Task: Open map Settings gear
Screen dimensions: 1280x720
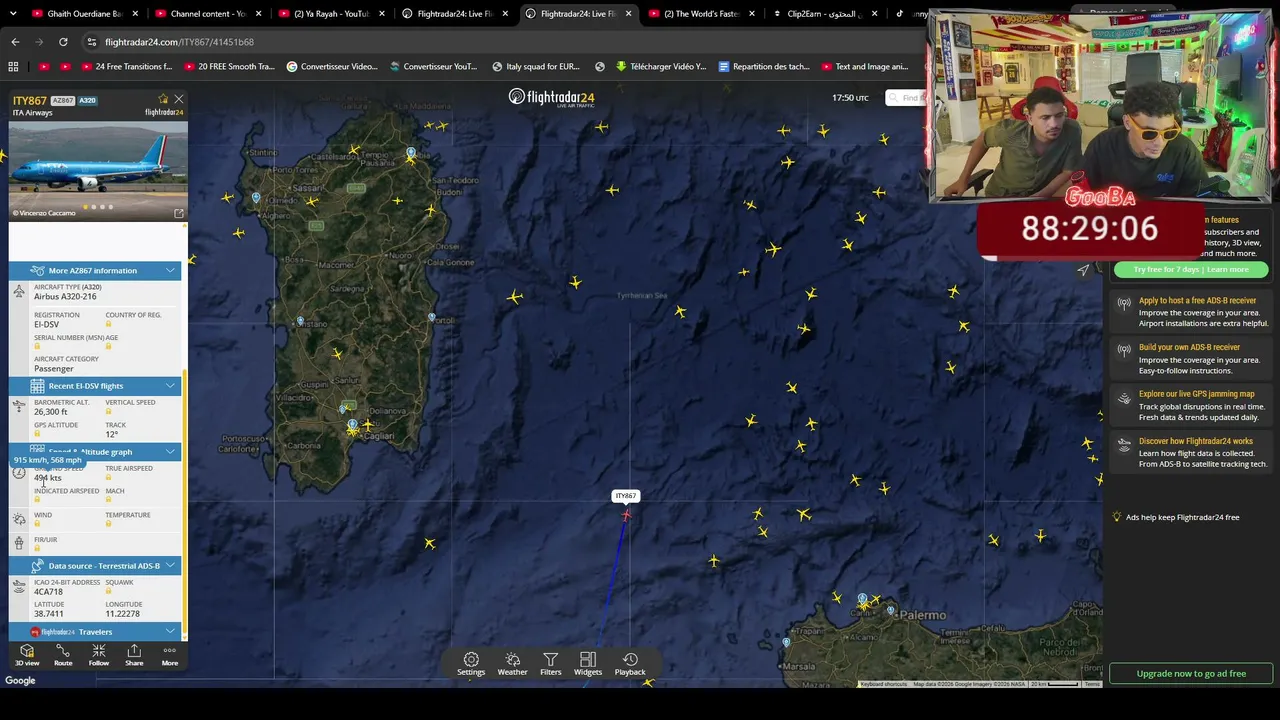Action: [471, 664]
